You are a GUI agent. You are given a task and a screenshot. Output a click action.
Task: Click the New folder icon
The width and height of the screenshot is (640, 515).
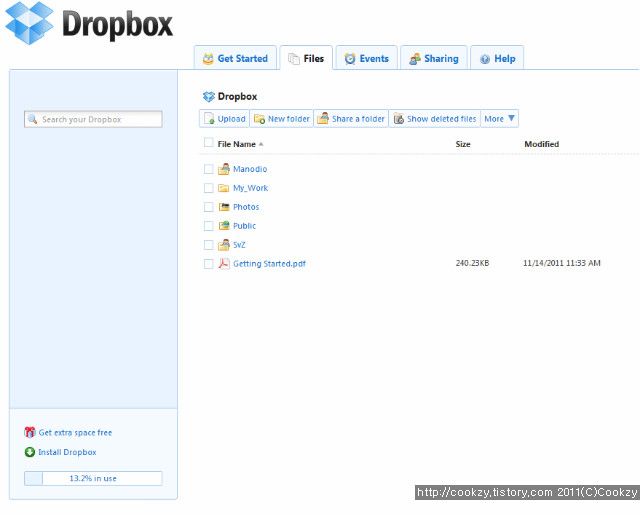(259, 119)
